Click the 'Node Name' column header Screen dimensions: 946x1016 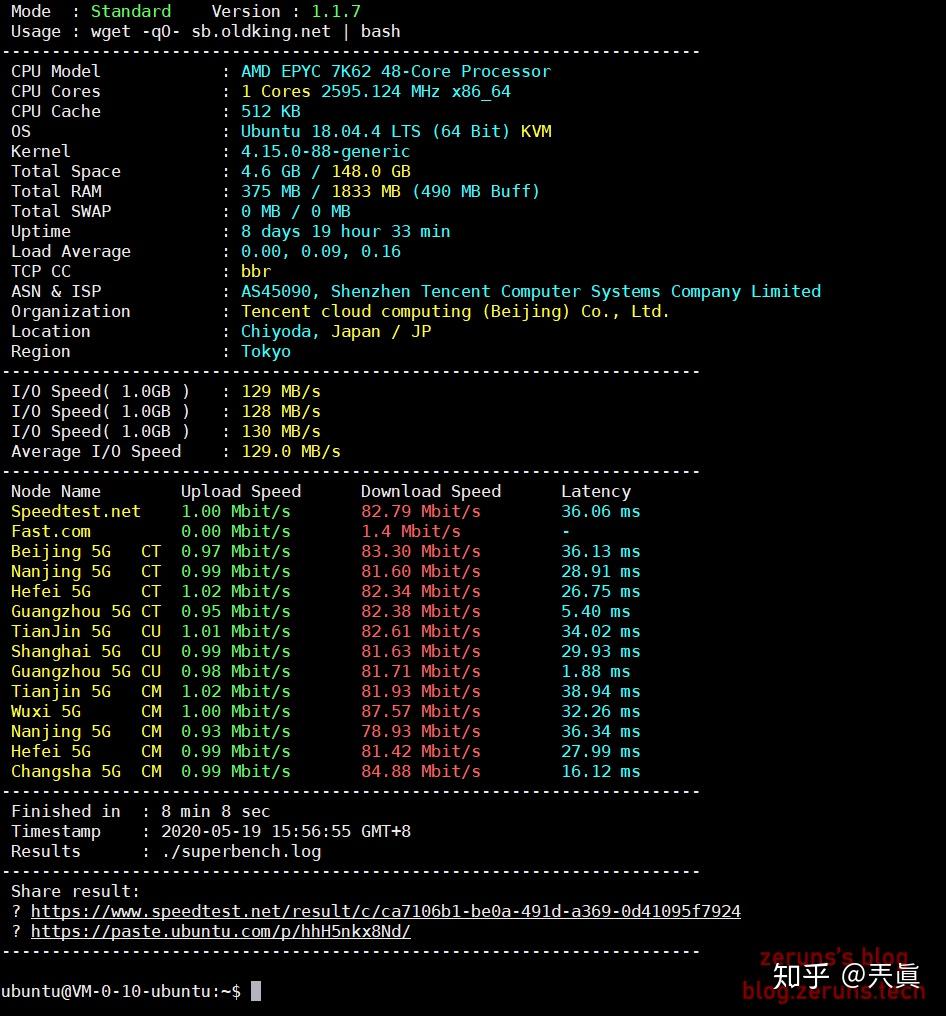56,491
